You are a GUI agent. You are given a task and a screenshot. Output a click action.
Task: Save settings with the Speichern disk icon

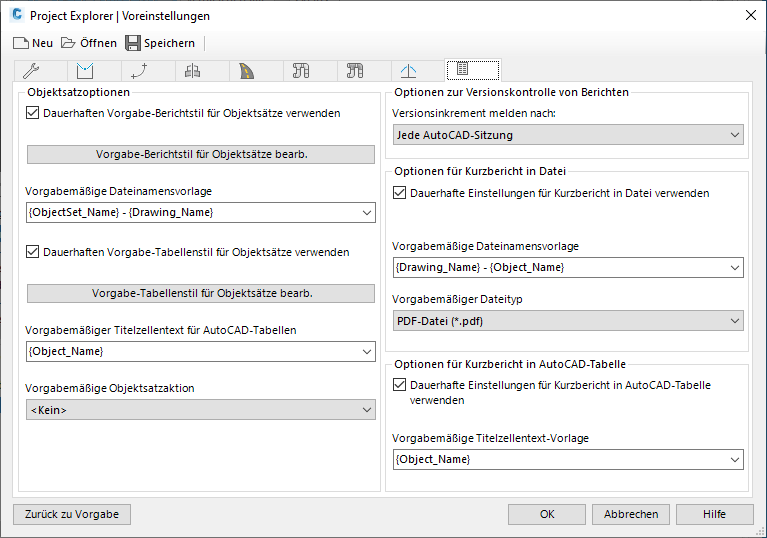tap(133, 43)
